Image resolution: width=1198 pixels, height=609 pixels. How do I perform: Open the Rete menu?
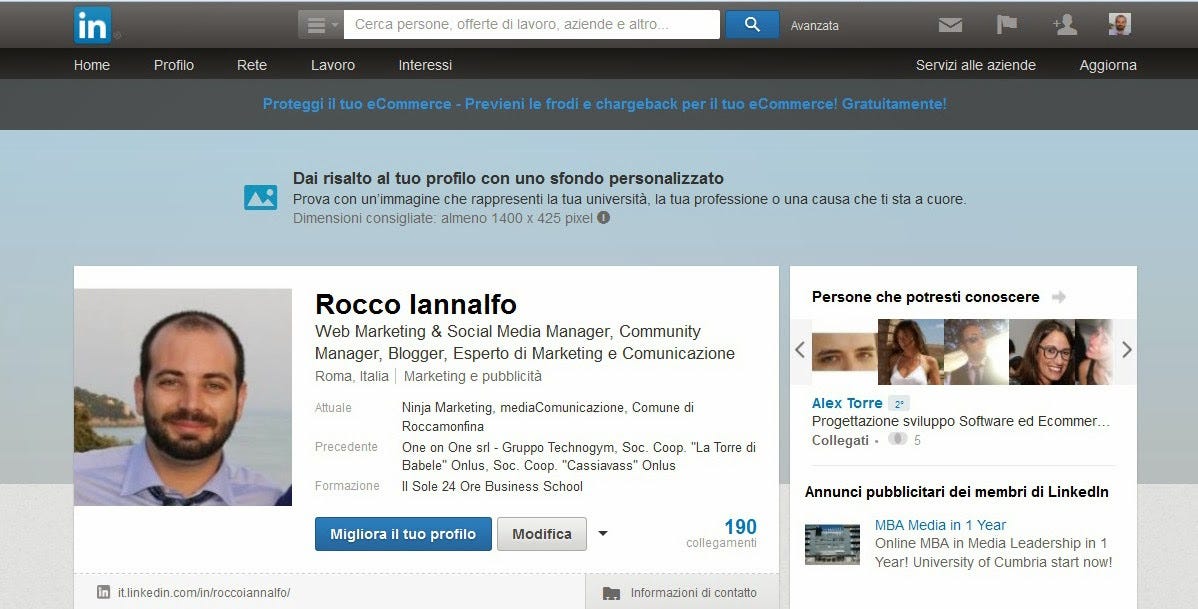pyautogui.click(x=252, y=65)
